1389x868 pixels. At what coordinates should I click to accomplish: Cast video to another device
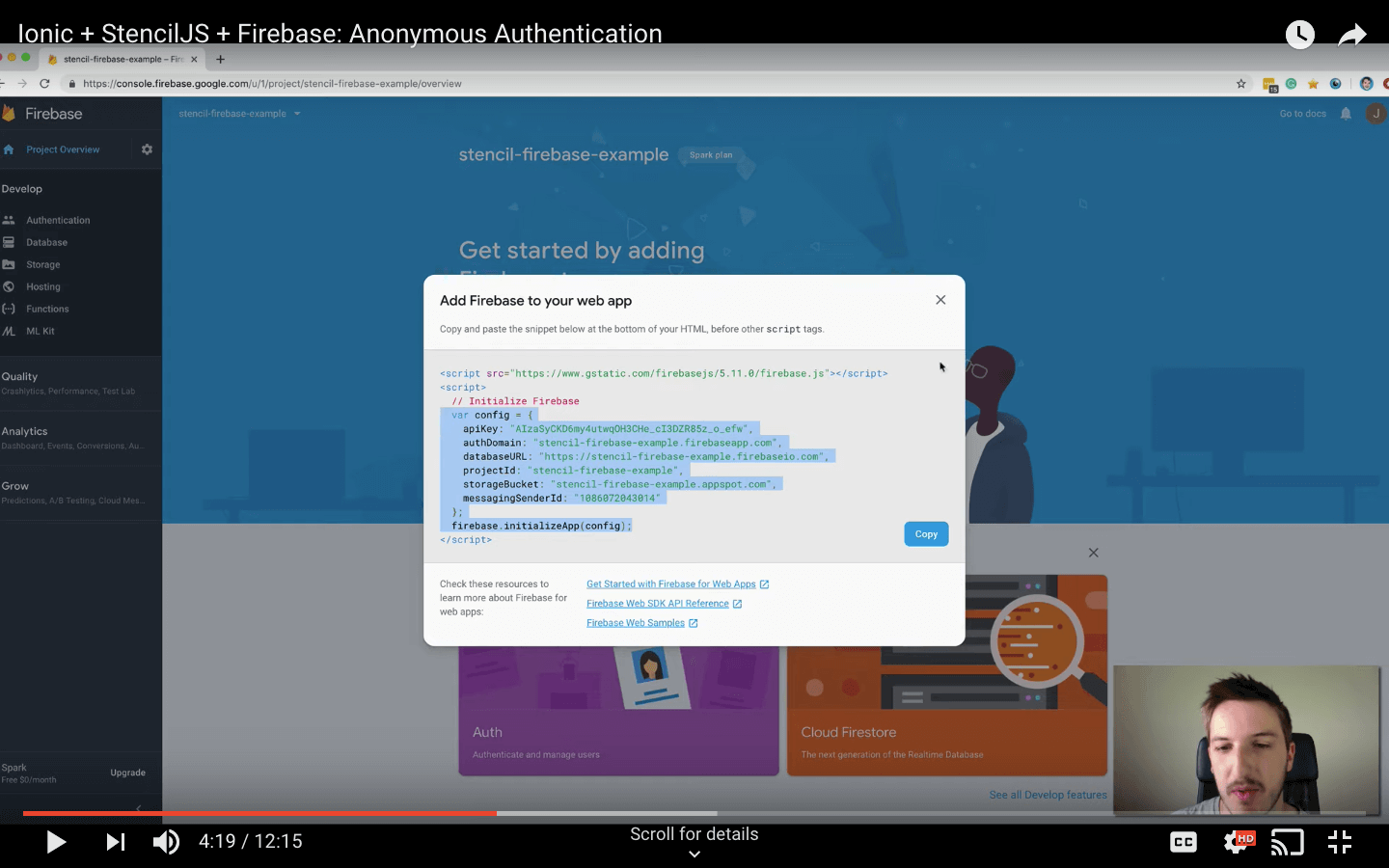(x=1288, y=842)
